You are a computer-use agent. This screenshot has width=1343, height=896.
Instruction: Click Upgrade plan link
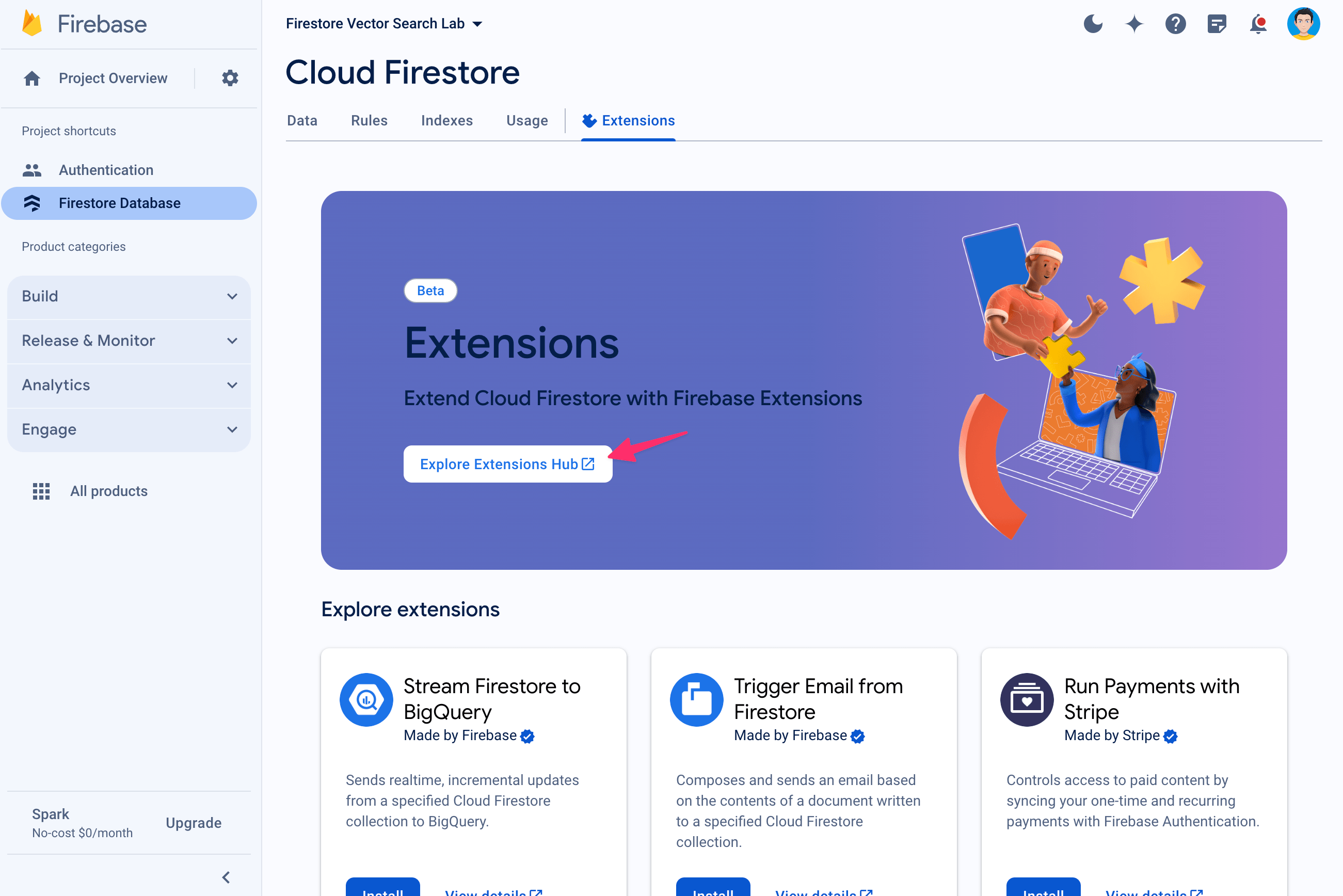(193, 823)
